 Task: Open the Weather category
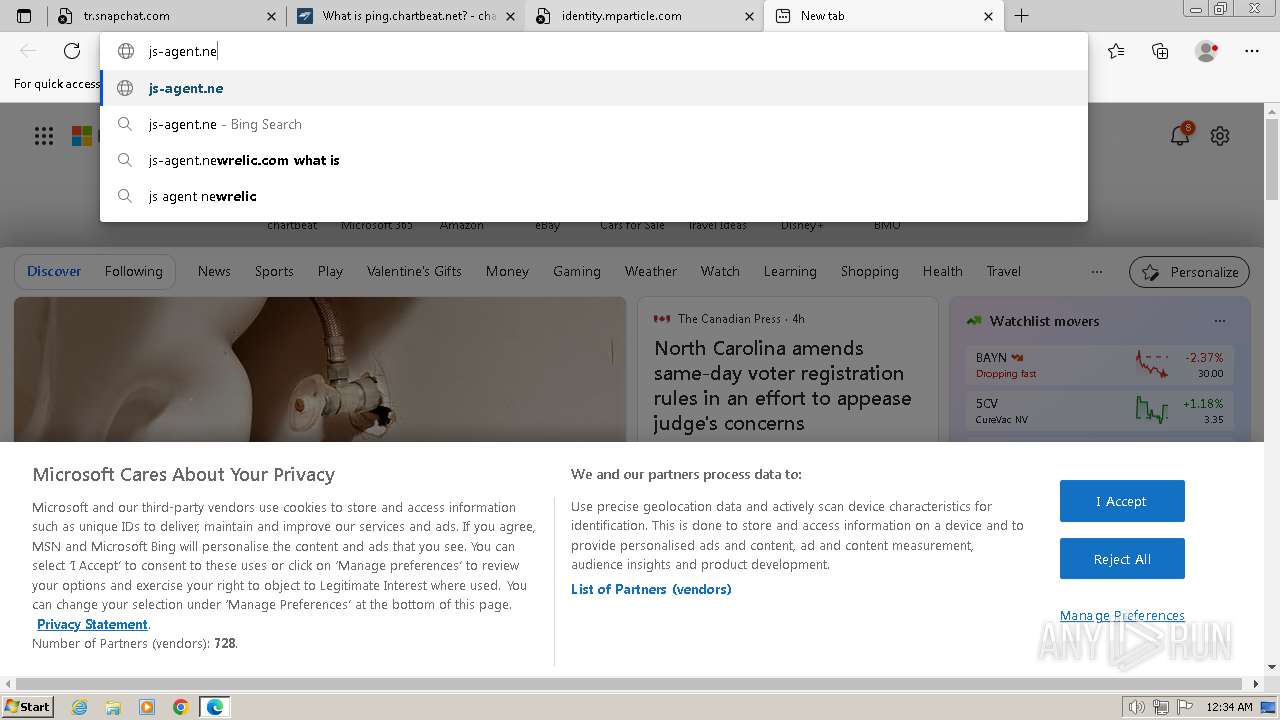[x=650, y=271]
